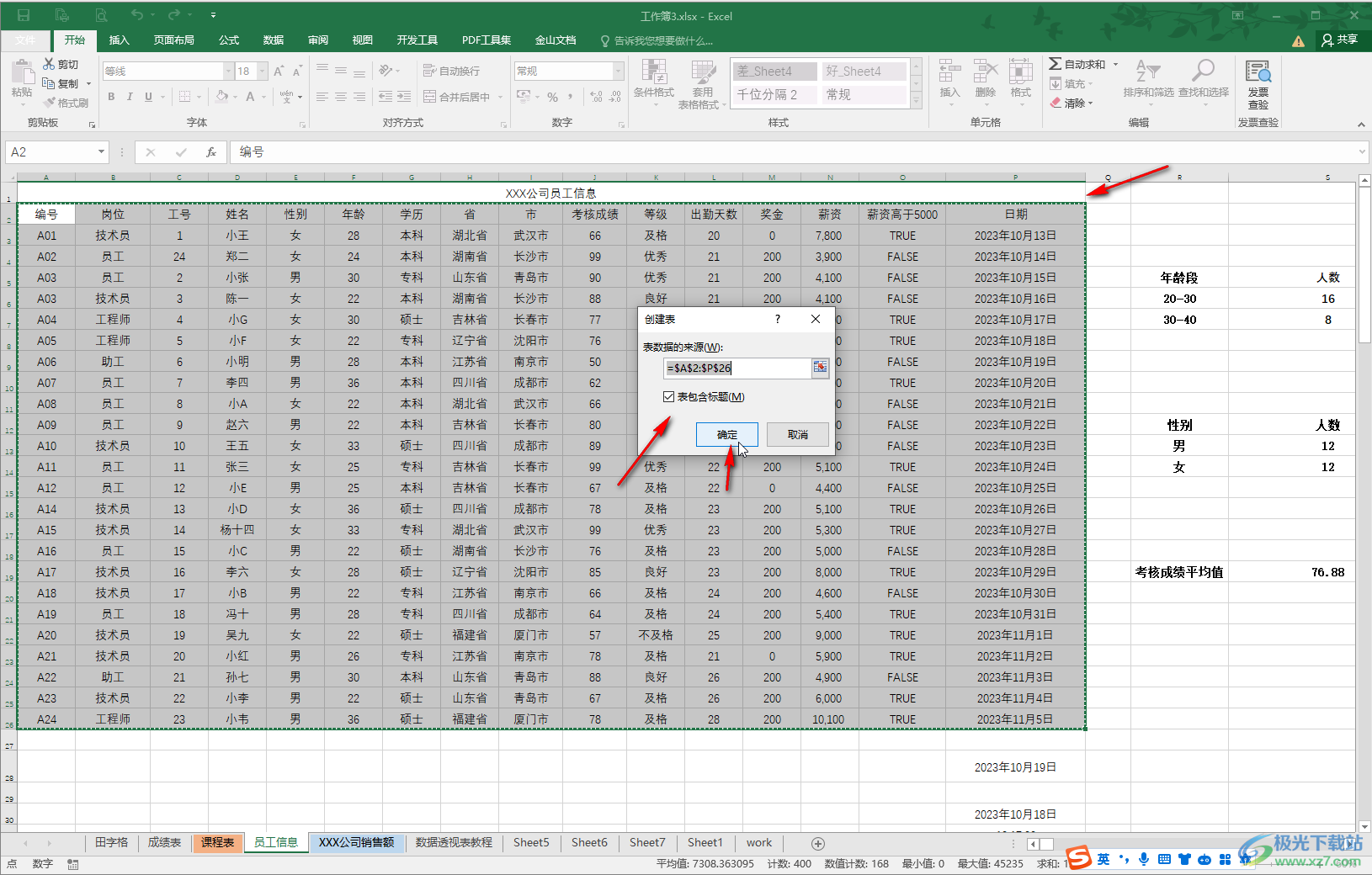Open 条件格式 (Conditional Formatting) icon
This screenshot has width=1372, height=875.
point(654,72)
